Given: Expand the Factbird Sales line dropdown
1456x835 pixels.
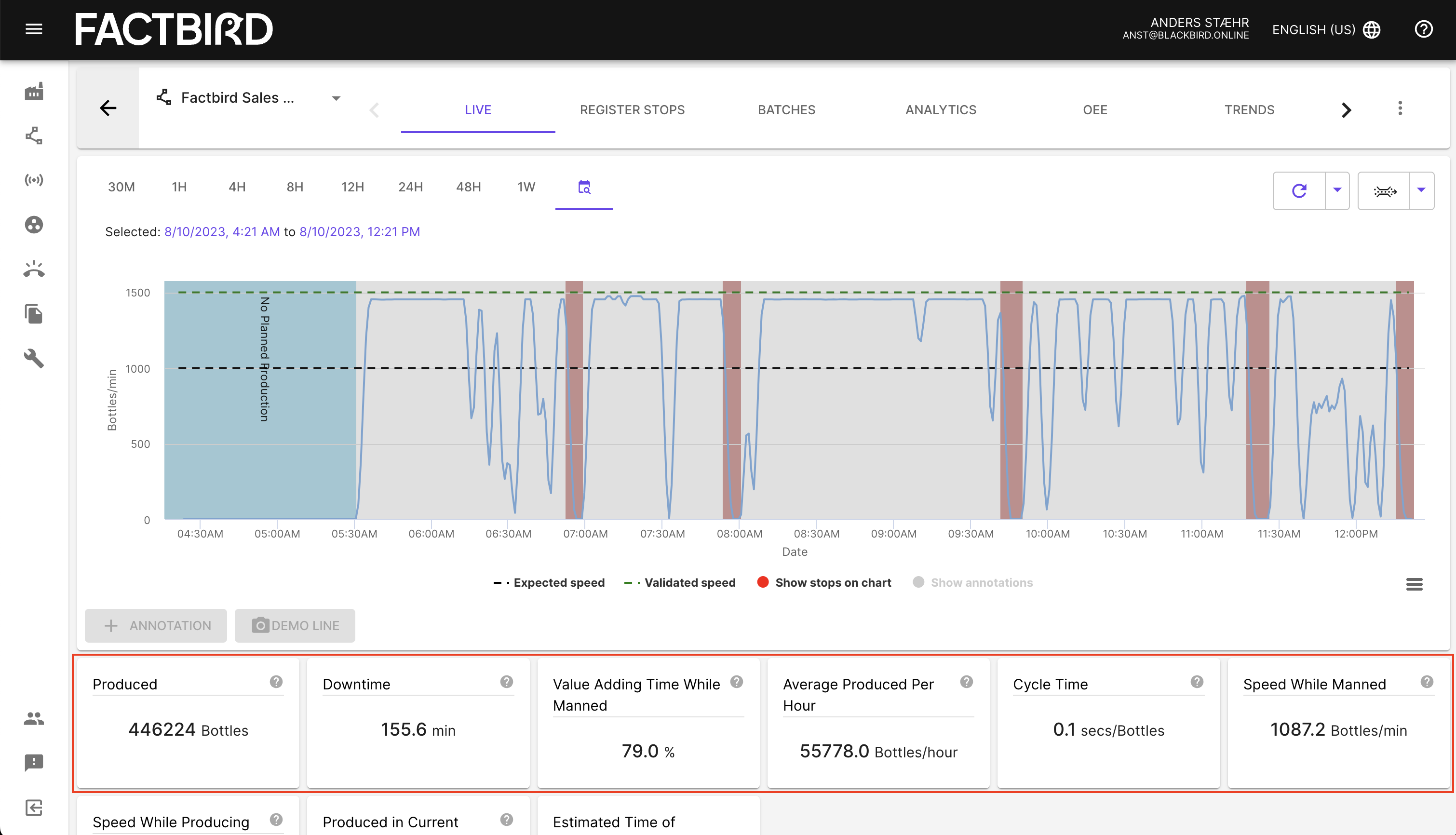Looking at the screenshot, I should tap(337, 98).
